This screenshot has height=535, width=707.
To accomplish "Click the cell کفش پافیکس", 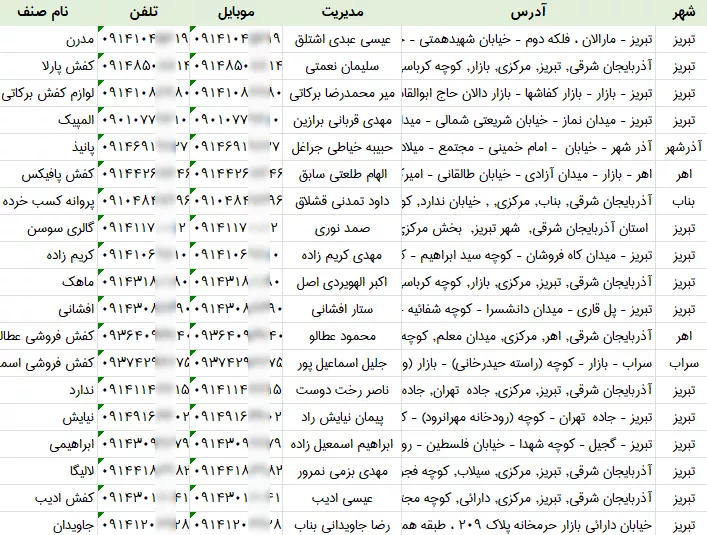I will [x=49, y=174].
